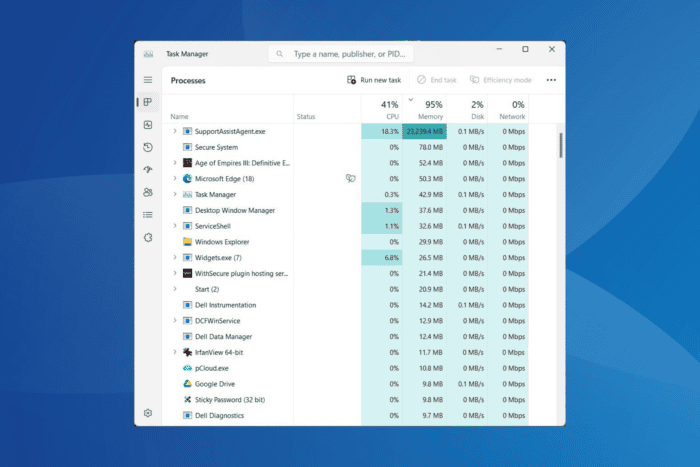Image resolution: width=700 pixels, height=467 pixels.
Task: Sort by the Disk 2% column
Action: coord(467,109)
